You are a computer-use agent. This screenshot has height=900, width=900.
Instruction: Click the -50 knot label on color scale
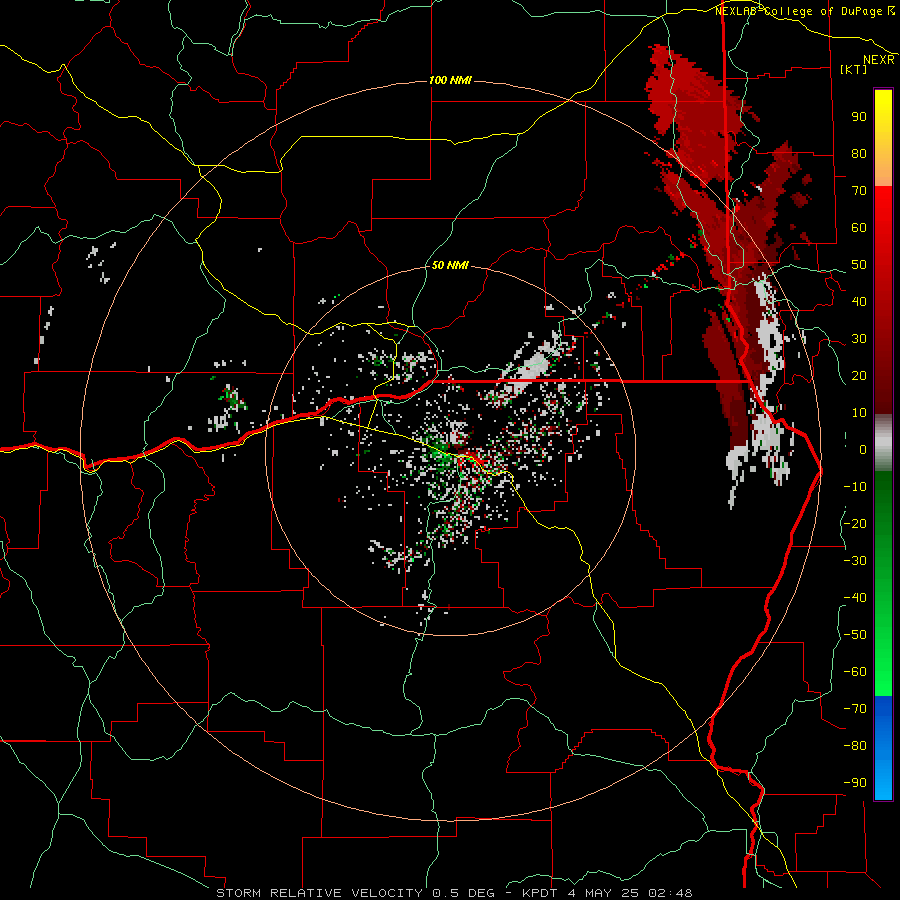855,635
